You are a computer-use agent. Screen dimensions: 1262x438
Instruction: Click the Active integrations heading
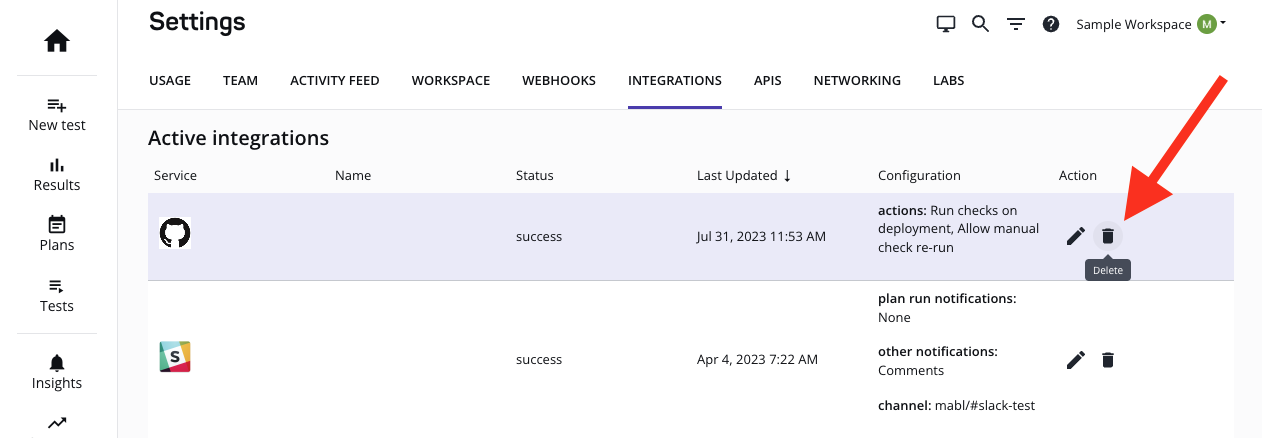tap(238, 138)
